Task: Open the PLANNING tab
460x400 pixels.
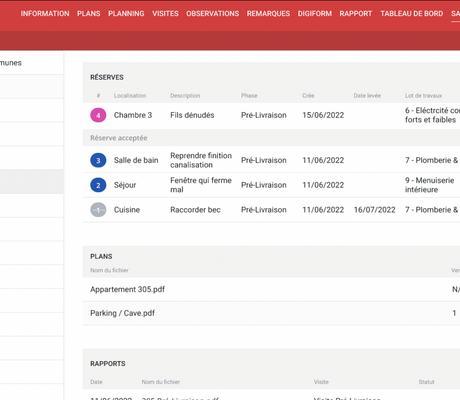Action: [x=126, y=14]
